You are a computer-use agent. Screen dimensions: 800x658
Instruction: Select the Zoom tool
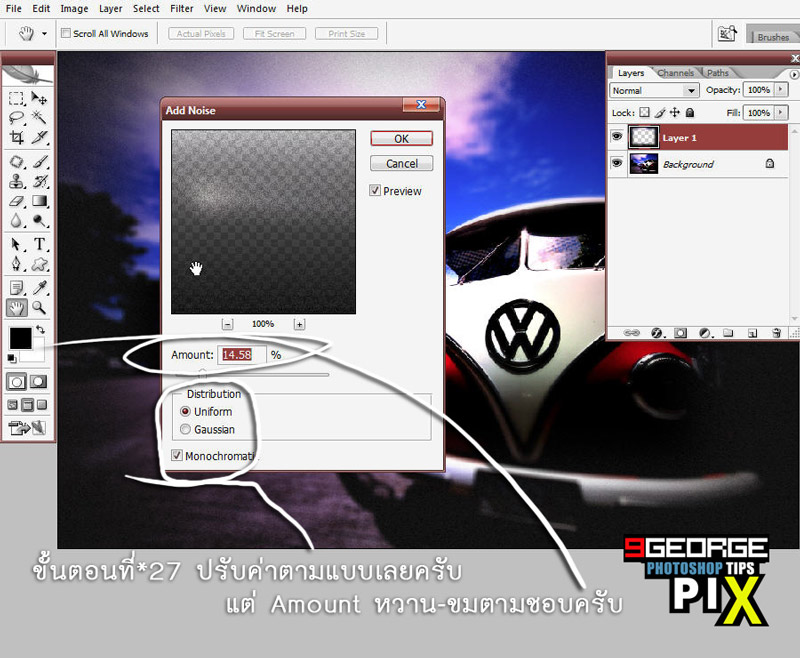(39, 308)
